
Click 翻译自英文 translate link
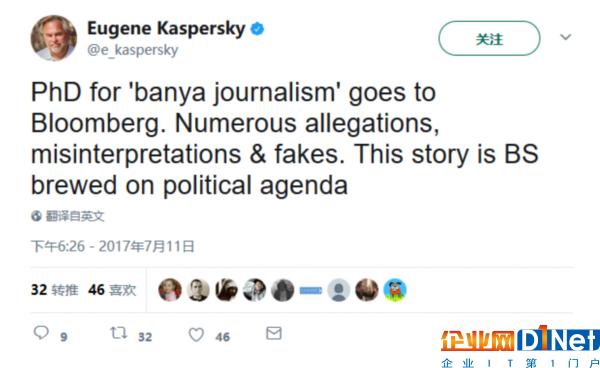(75, 216)
